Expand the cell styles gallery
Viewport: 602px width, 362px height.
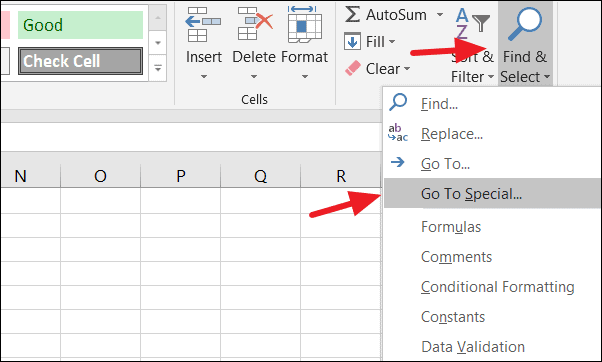(157, 68)
